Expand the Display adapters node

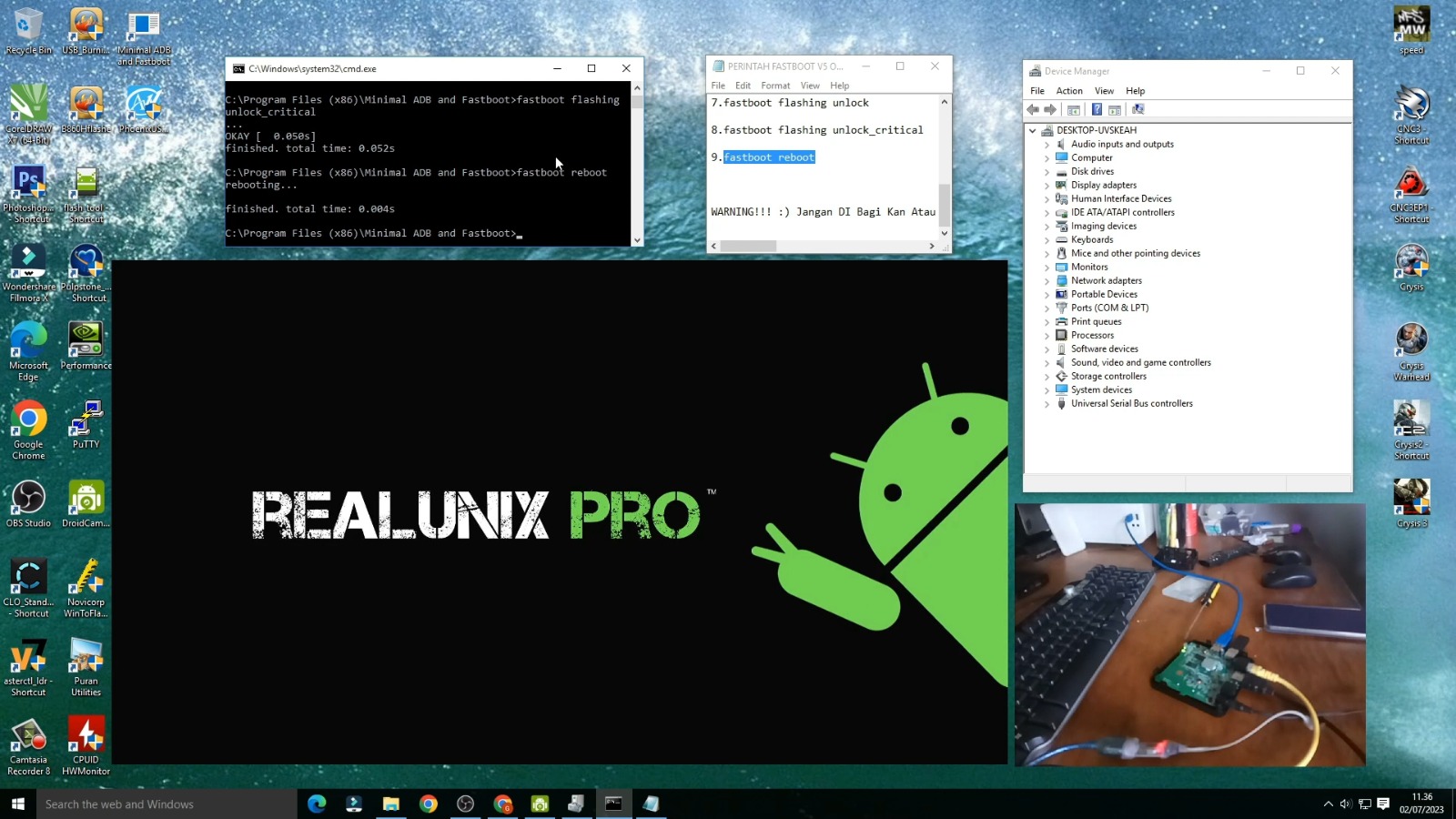[1046, 186]
